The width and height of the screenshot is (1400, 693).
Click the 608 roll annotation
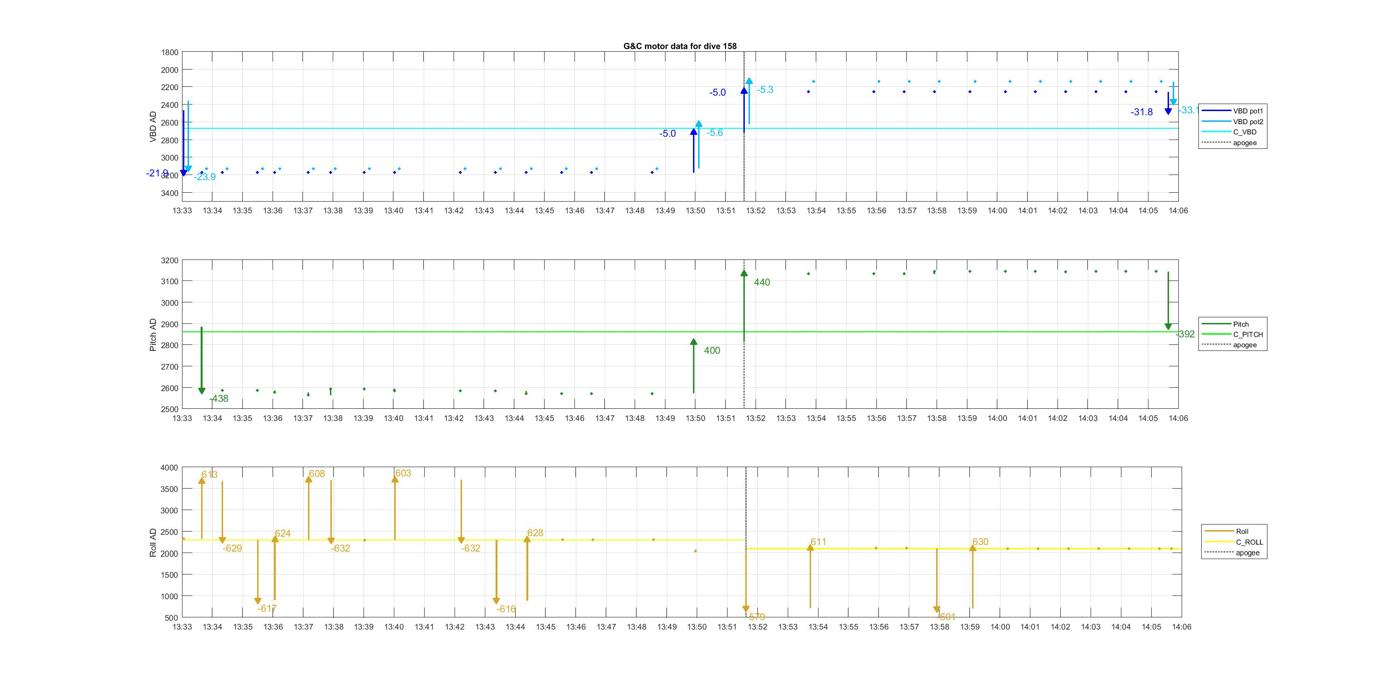[317, 474]
